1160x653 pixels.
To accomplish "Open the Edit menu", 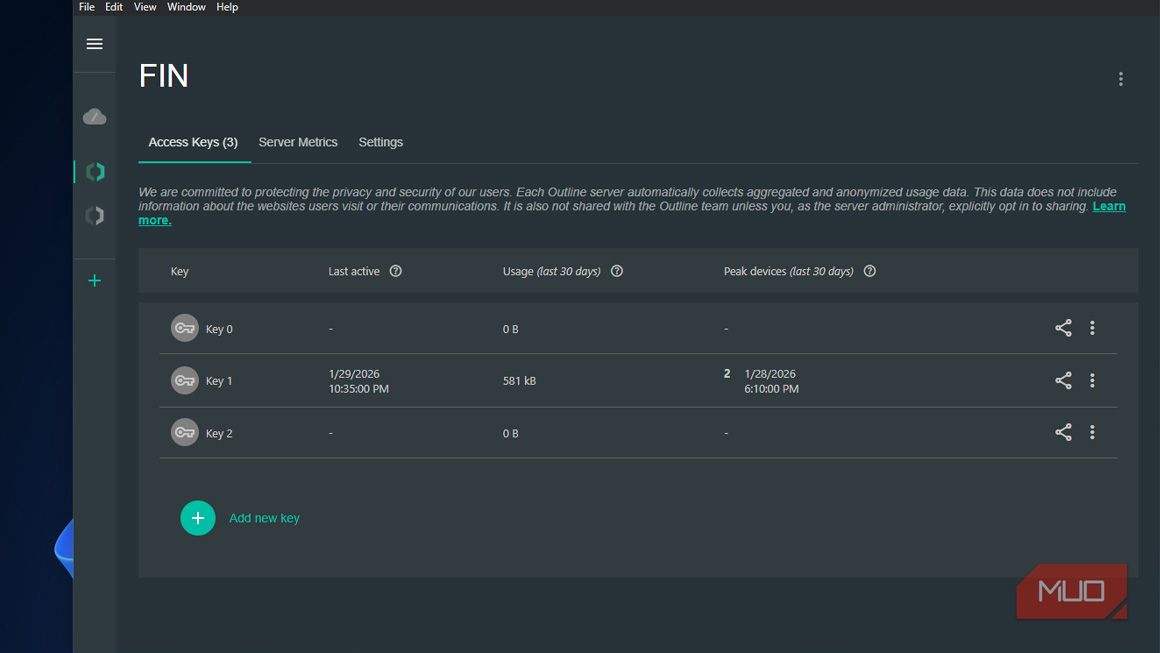I will 114,7.
